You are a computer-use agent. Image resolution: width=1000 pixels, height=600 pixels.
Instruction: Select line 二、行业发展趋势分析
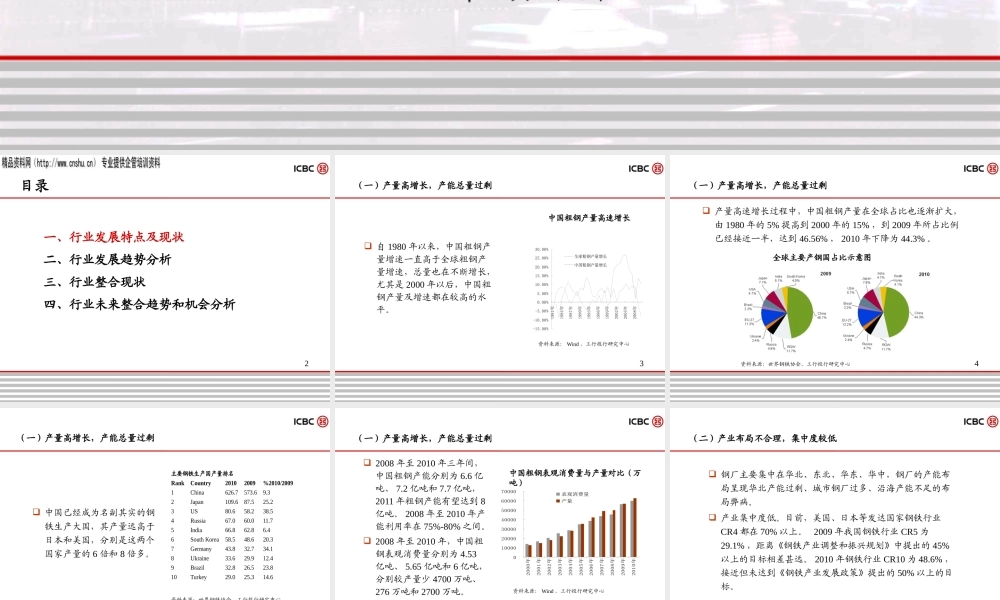[107, 260]
